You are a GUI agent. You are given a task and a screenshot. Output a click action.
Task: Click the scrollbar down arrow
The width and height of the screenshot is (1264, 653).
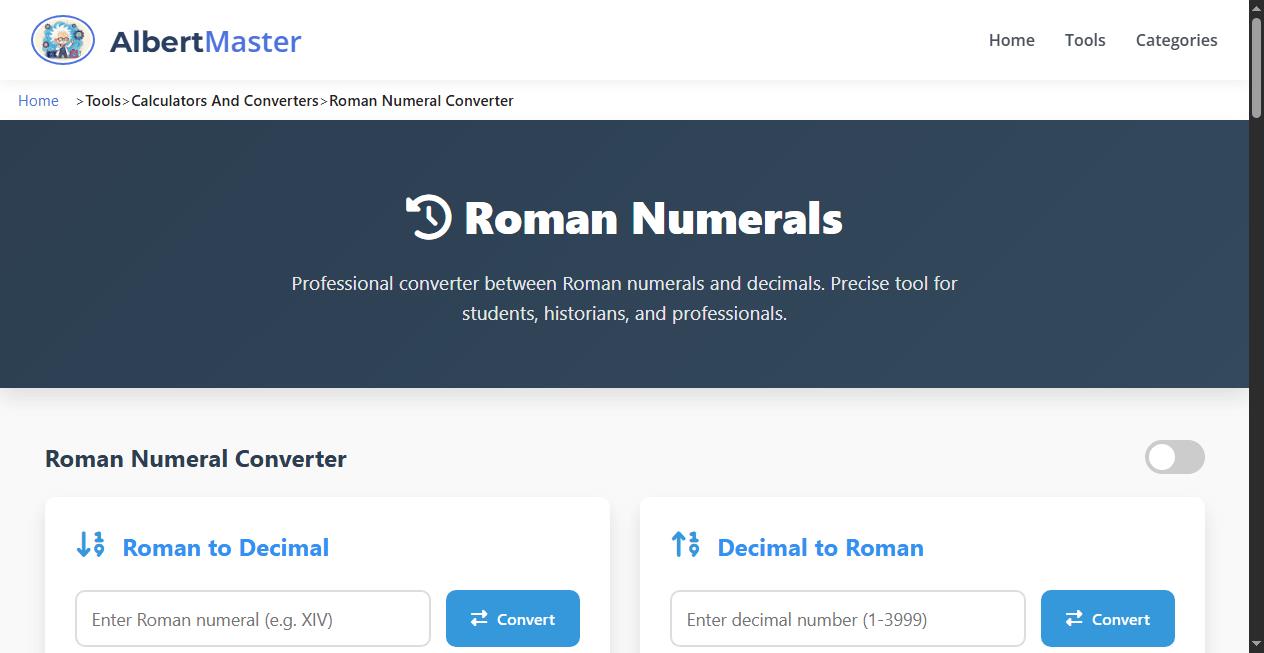pyautogui.click(x=1256, y=645)
